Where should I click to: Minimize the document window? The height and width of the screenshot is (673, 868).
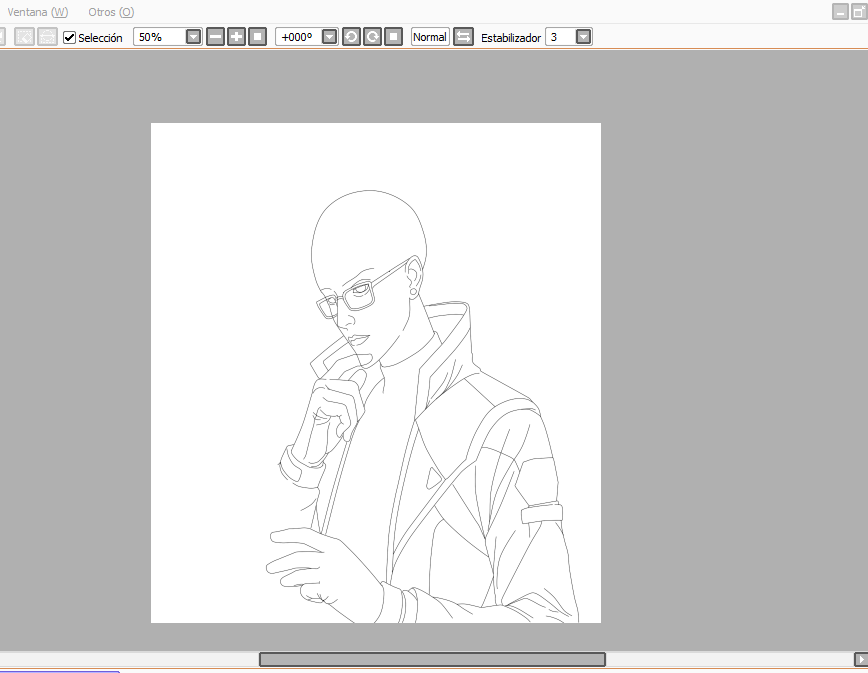(x=840, y=12)
